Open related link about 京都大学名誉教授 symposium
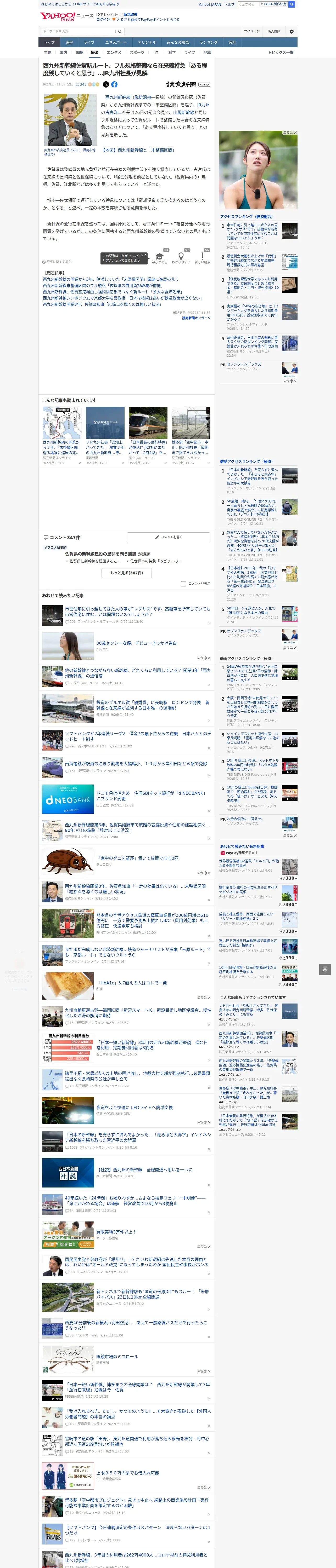 122,298
